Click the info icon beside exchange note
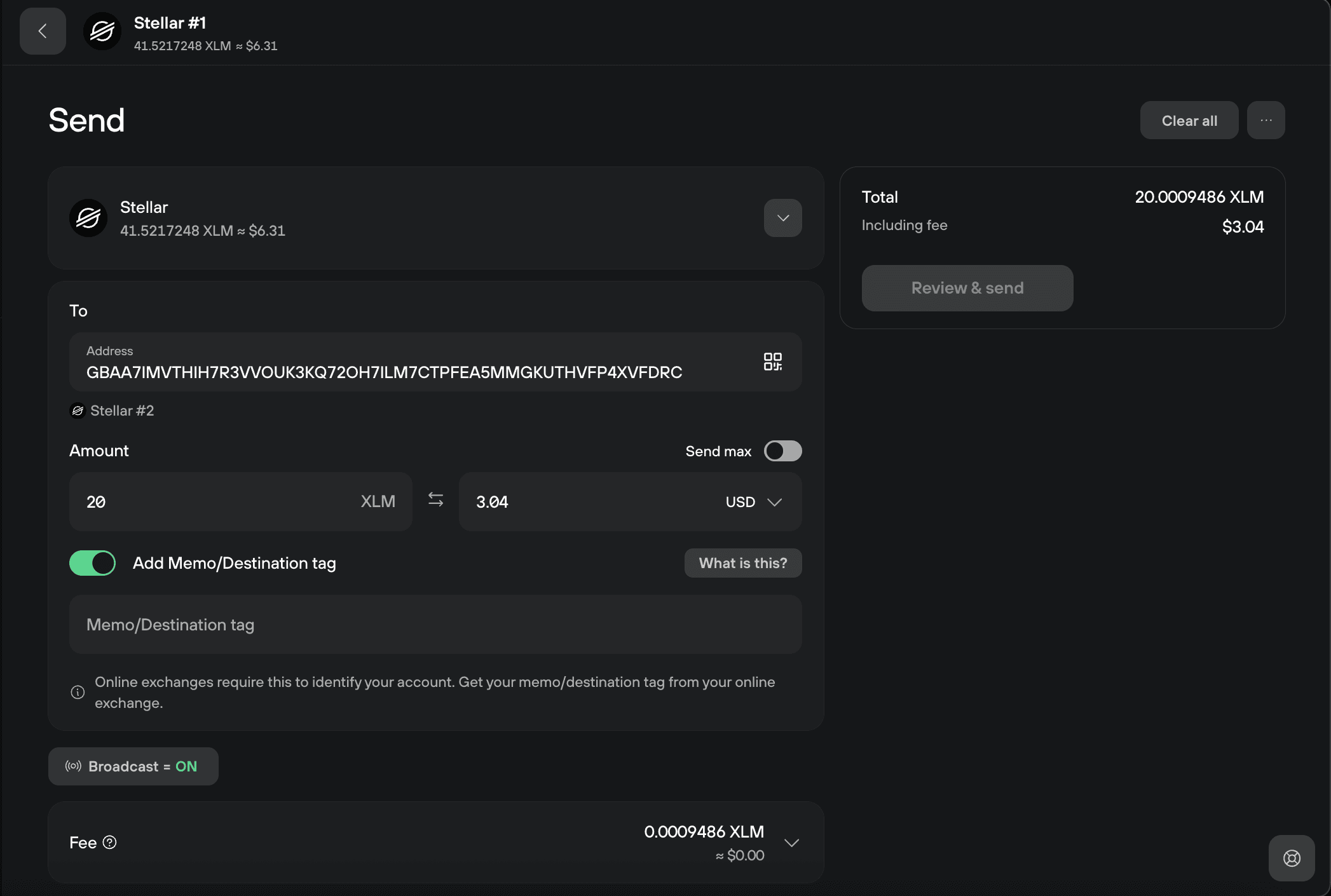Image resolution: width=1331 pixels, height=896 pixels. tap(78, 692)
